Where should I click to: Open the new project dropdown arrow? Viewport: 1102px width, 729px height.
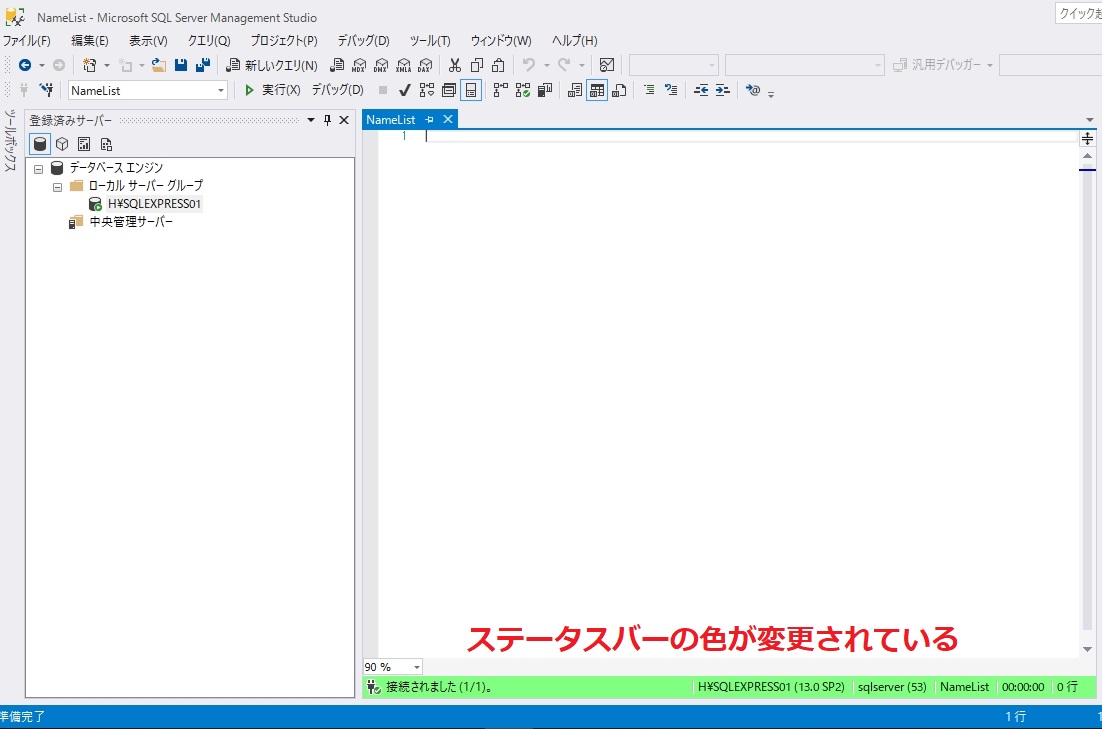107,65
